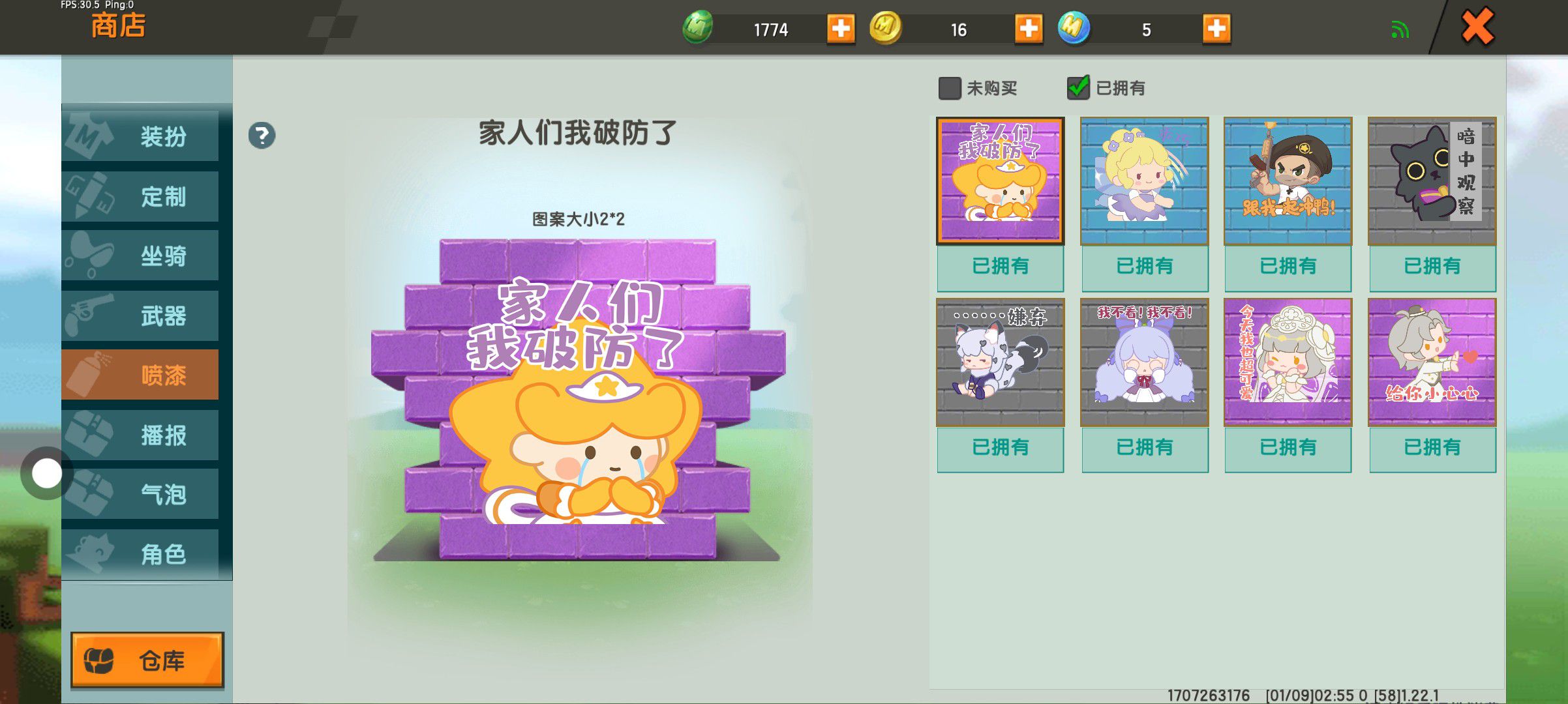
Task: Add more gold coin currency
Action: tap(1029, 29)
